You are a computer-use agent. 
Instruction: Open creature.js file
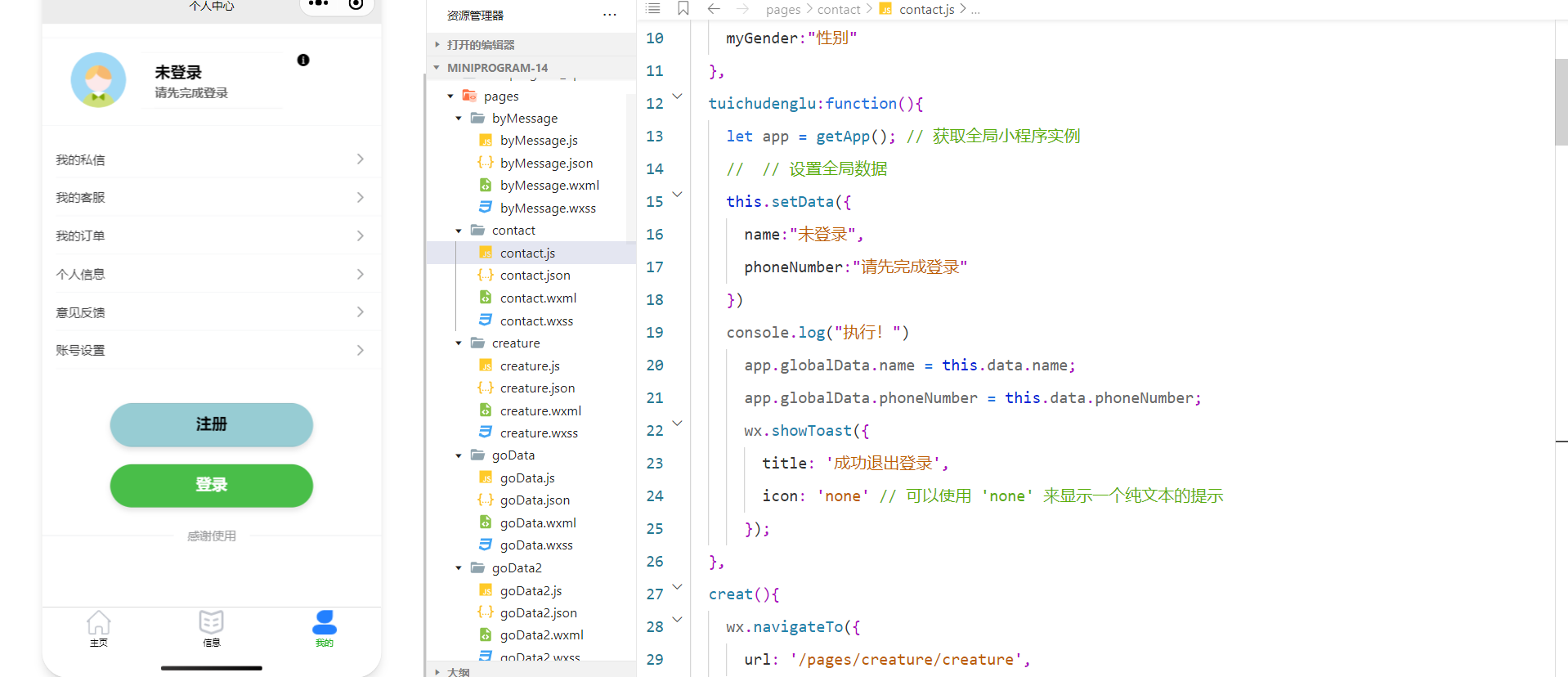(x=530, y=366)
